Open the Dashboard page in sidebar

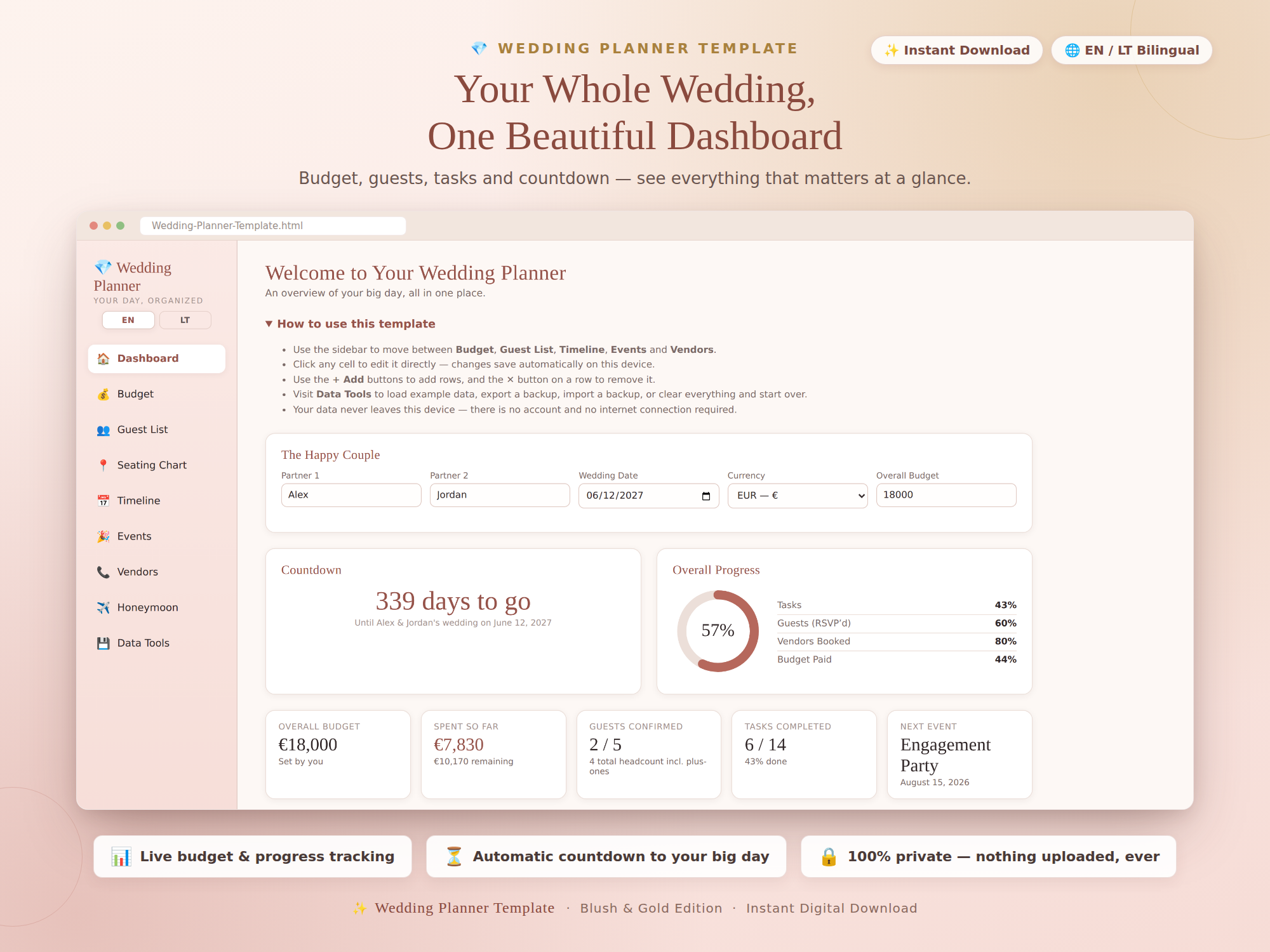point(157,359)
